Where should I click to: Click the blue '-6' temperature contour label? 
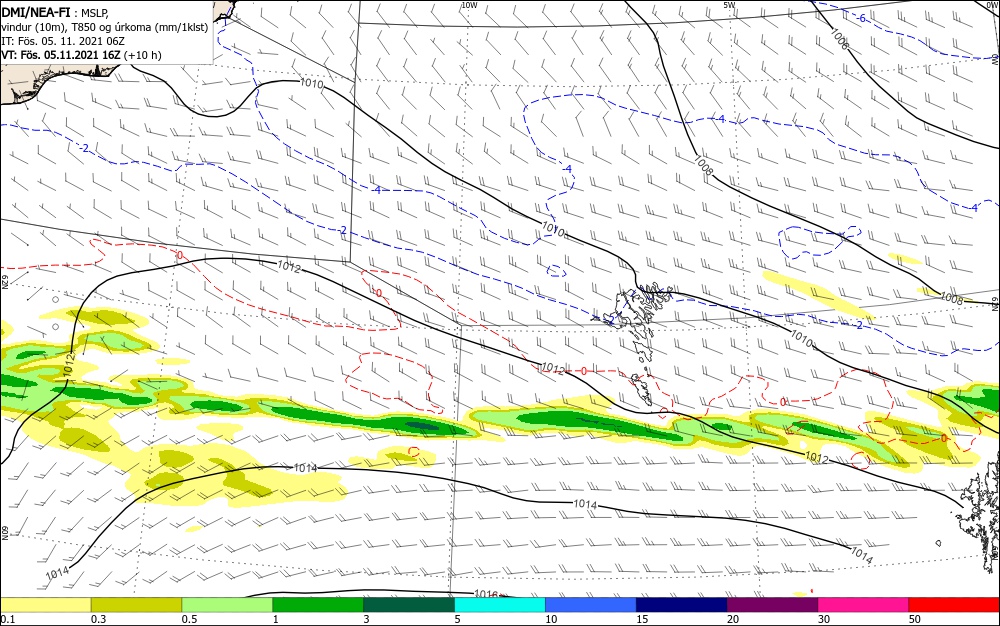(x=861, y=18)
